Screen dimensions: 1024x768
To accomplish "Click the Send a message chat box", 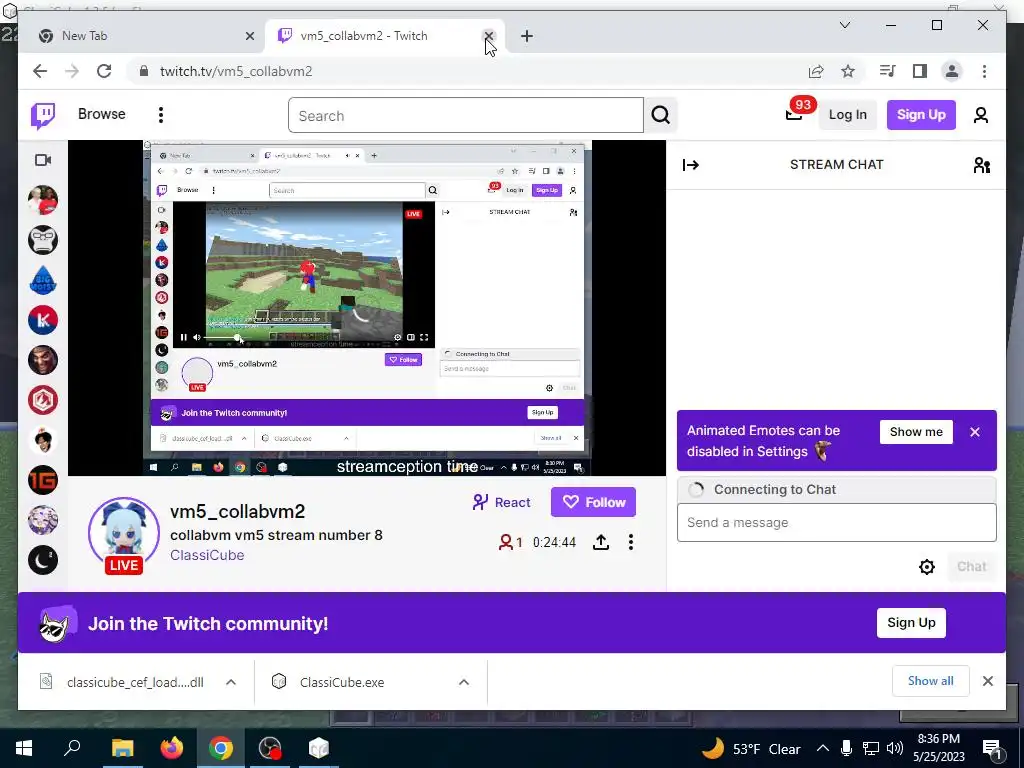I will (837, 522).
